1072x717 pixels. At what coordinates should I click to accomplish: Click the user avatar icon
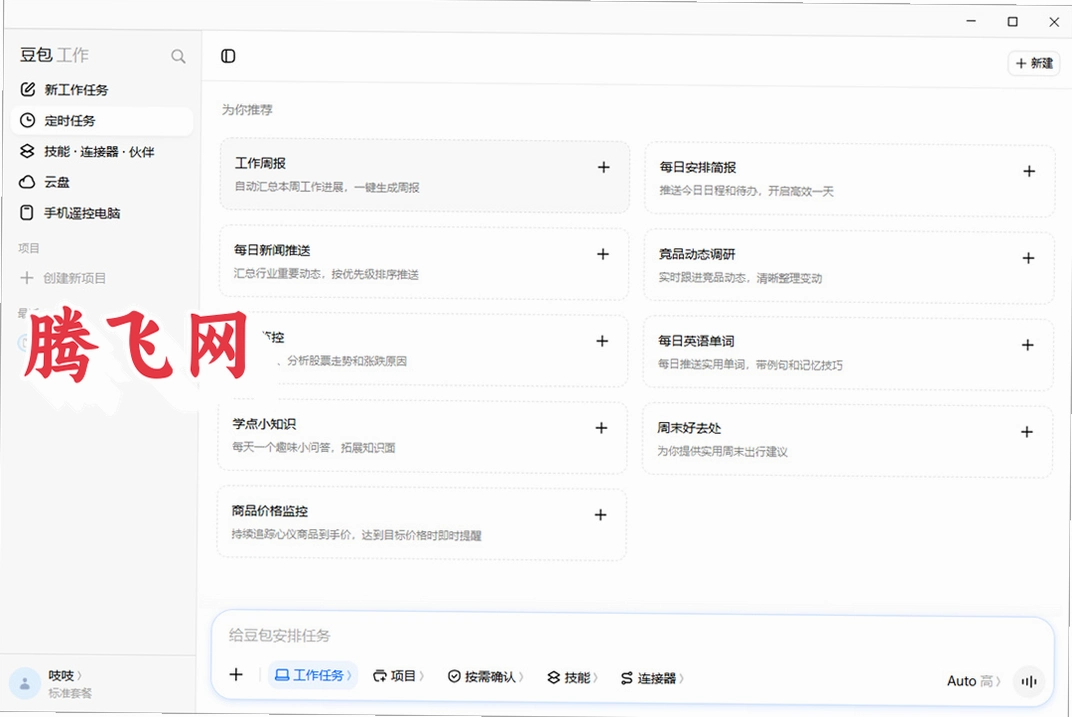(x=25, y=683)
